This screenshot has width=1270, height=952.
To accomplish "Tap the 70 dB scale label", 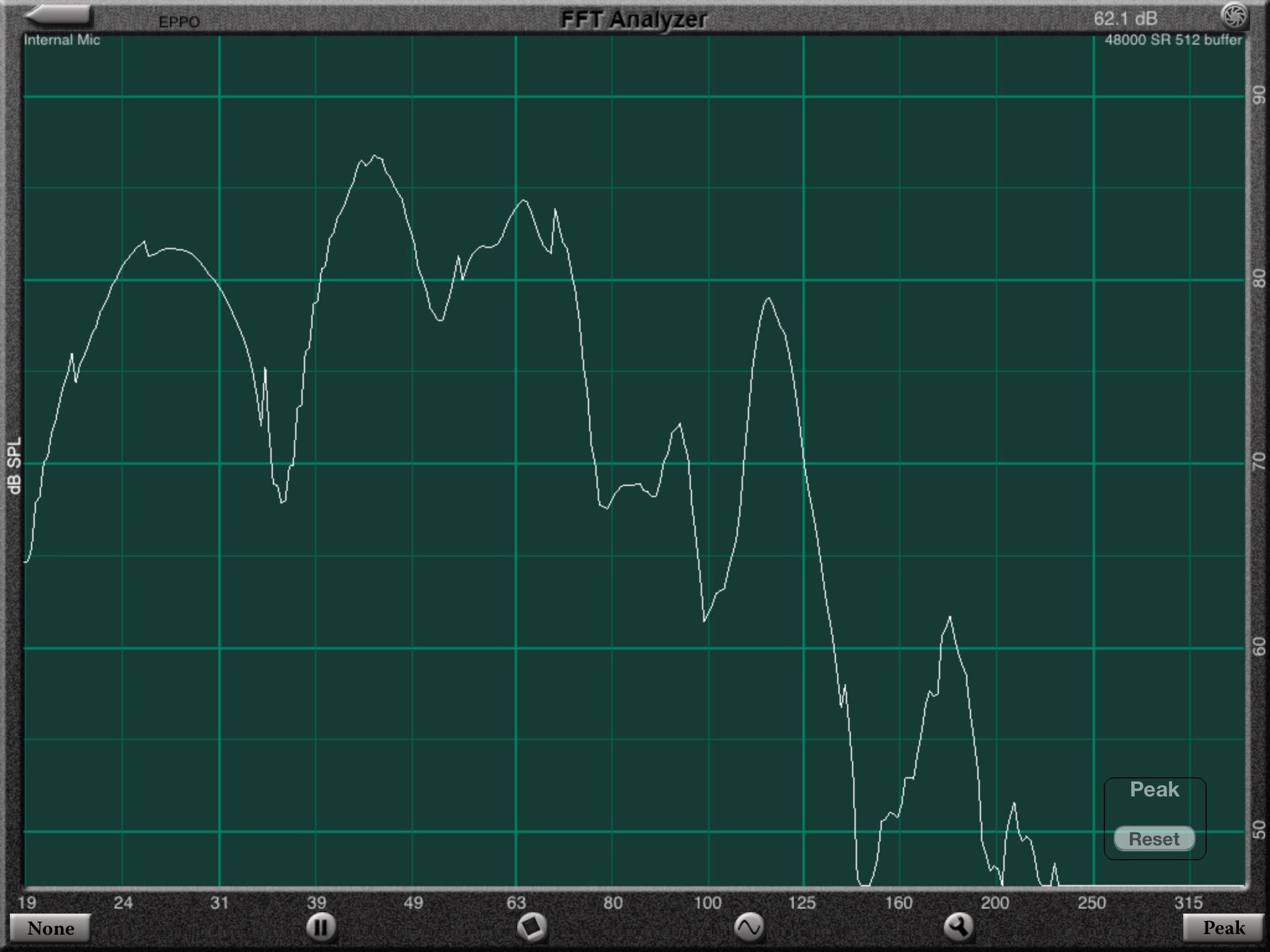I will [x=1259, y=462].
